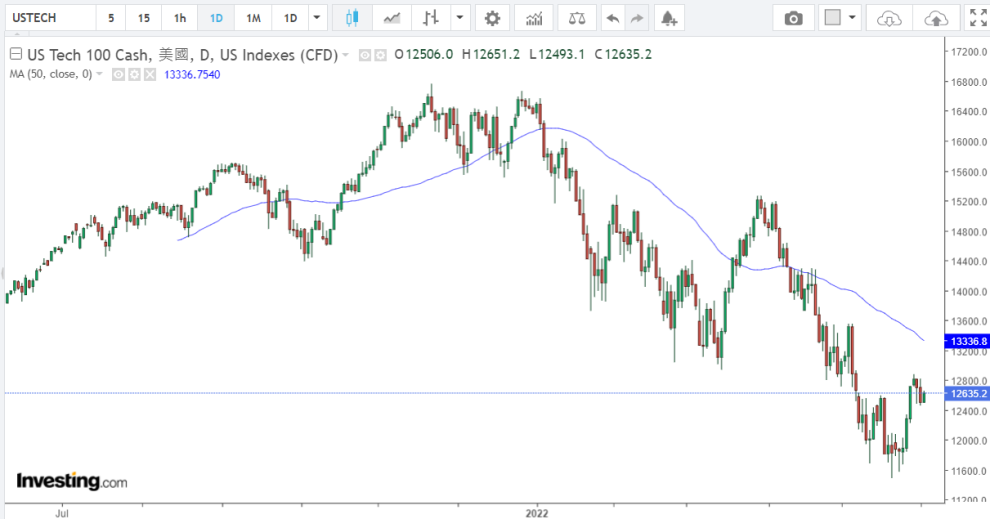Click the 12635.2 current price label
990x519 pixels.
(967, 393)
